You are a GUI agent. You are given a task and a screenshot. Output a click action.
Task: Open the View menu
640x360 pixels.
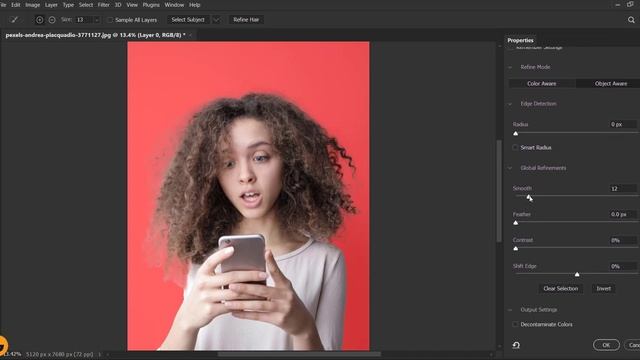(x=132, y=5)
